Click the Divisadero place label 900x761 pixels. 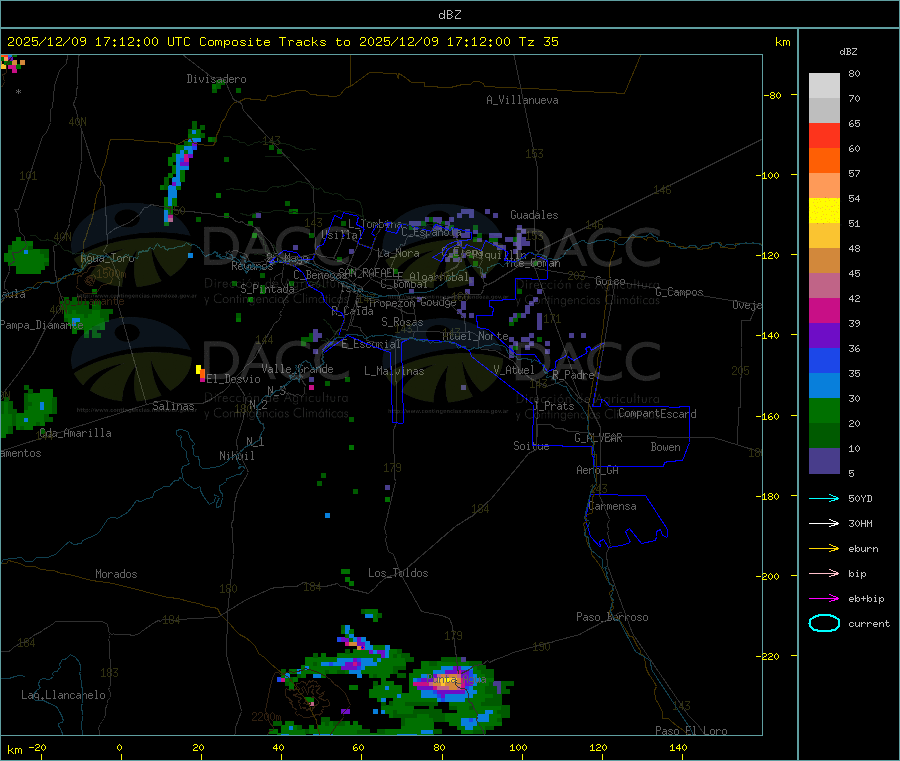[216, 79]
